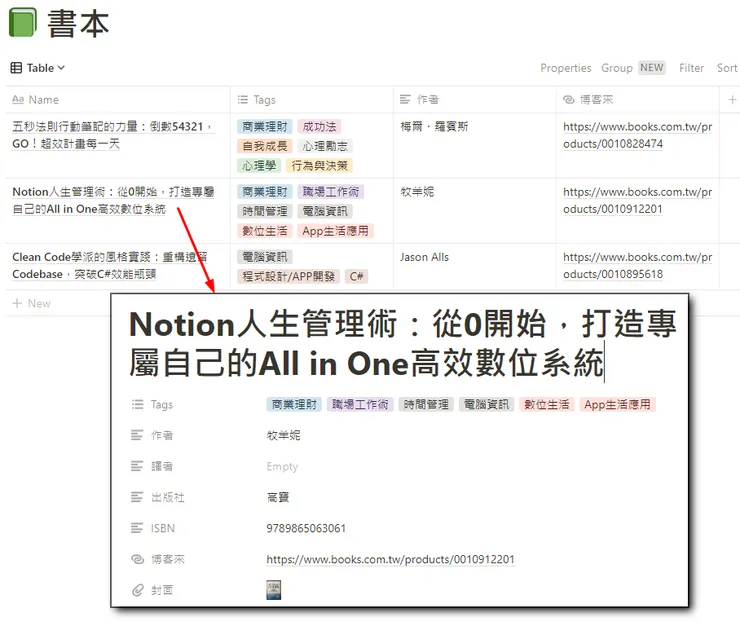This screenshot has width=740, height=622.
Task: Open the Table view dropdown
Action: tap(38, 68)
